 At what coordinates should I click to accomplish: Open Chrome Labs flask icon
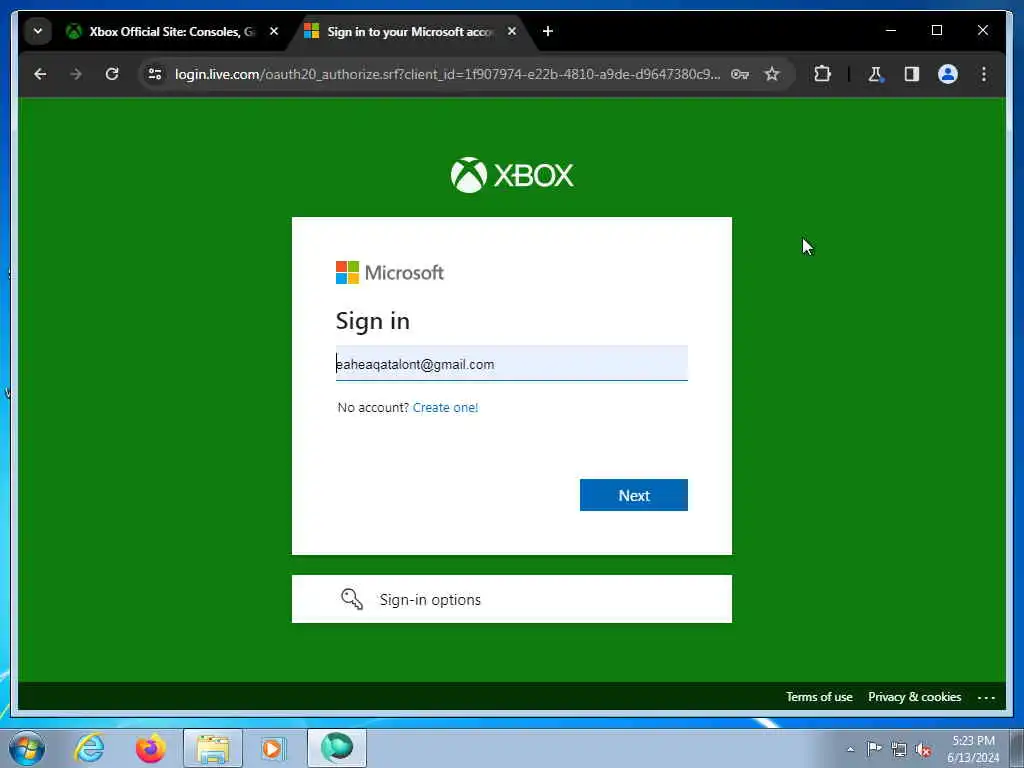point(875,74)
